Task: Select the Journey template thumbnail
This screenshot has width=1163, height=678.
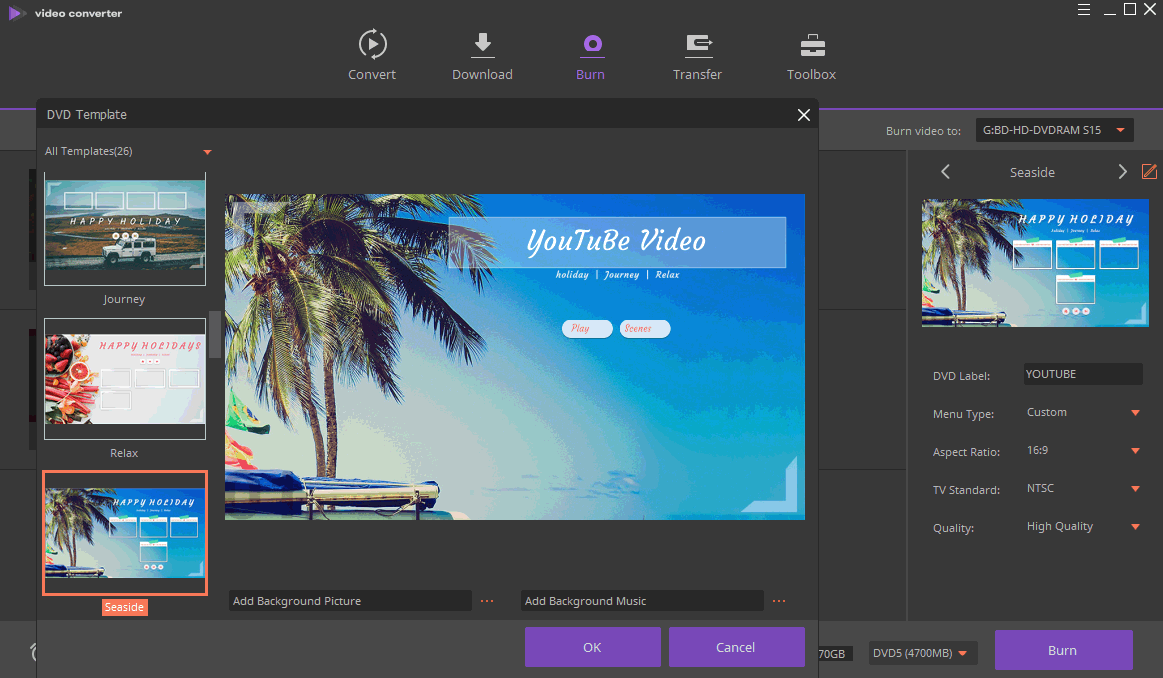Action: click(125, 228)
